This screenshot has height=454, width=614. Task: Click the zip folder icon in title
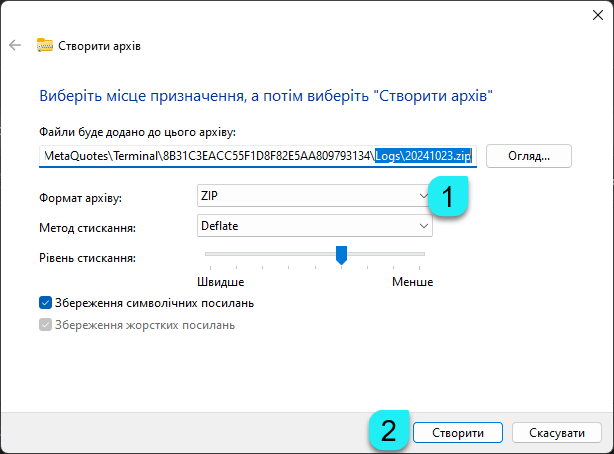point(45,45)
